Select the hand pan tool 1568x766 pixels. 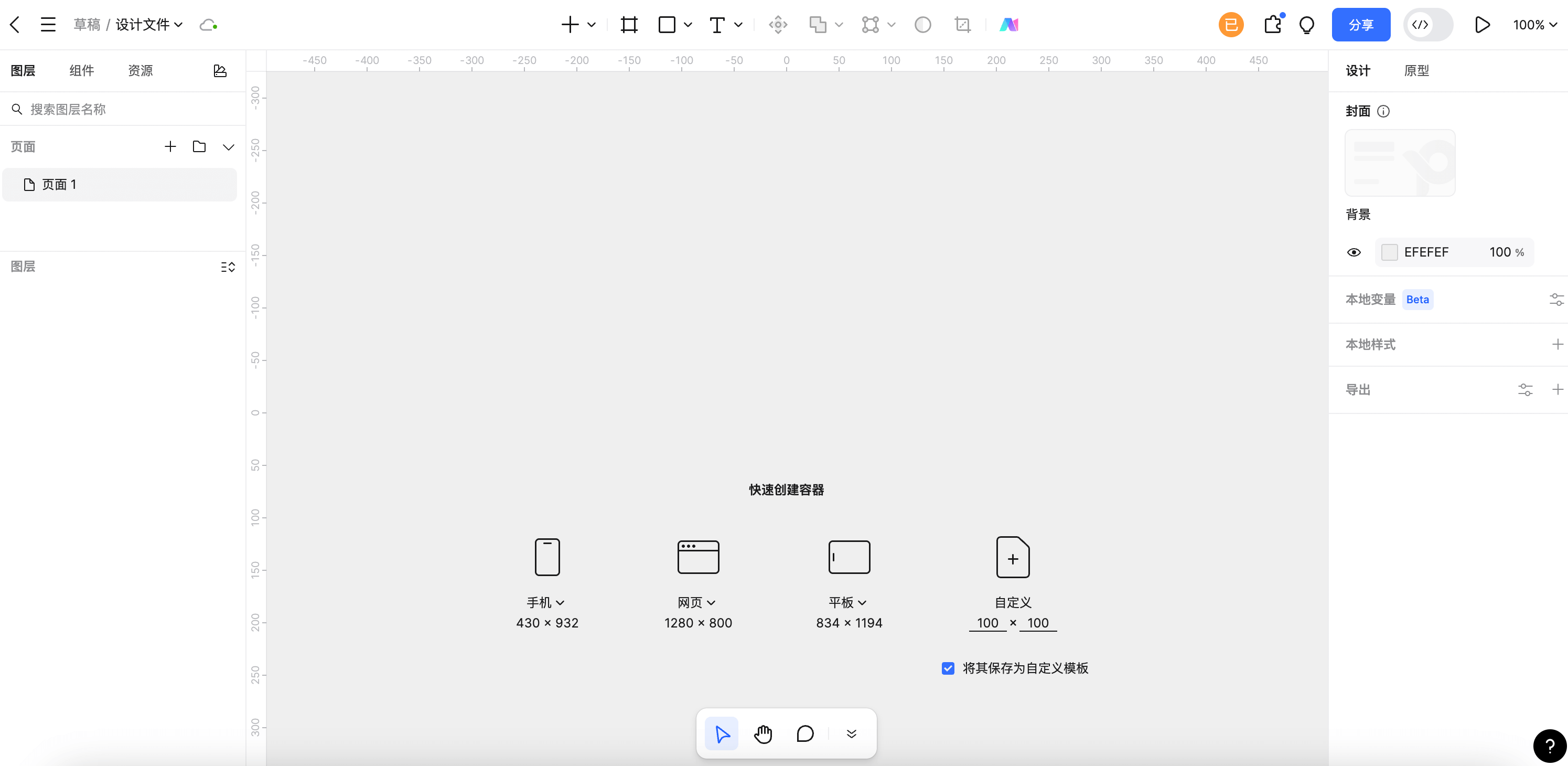tap(762, 733)
